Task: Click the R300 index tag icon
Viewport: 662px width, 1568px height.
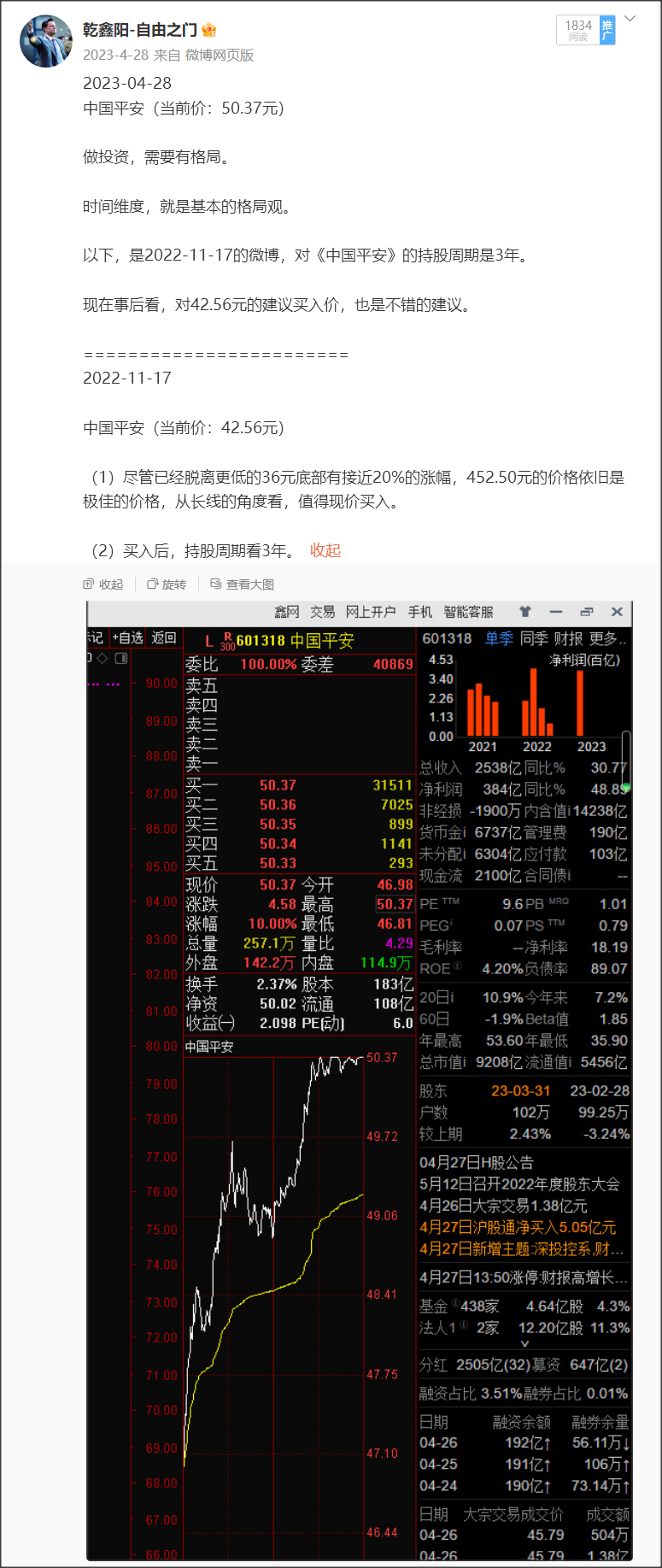Action: coord(227,641)
